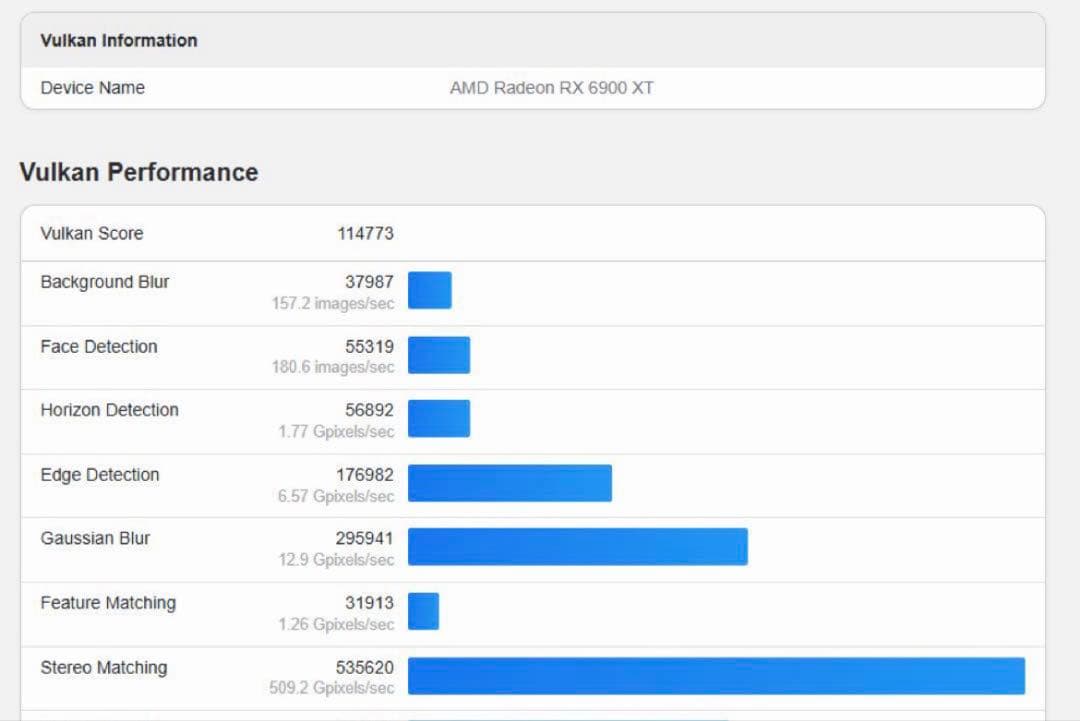The height and width of the screenshot is (721, 1080).
Task: Select the Horizon Detection score 56892
Action: pos(369,410)
